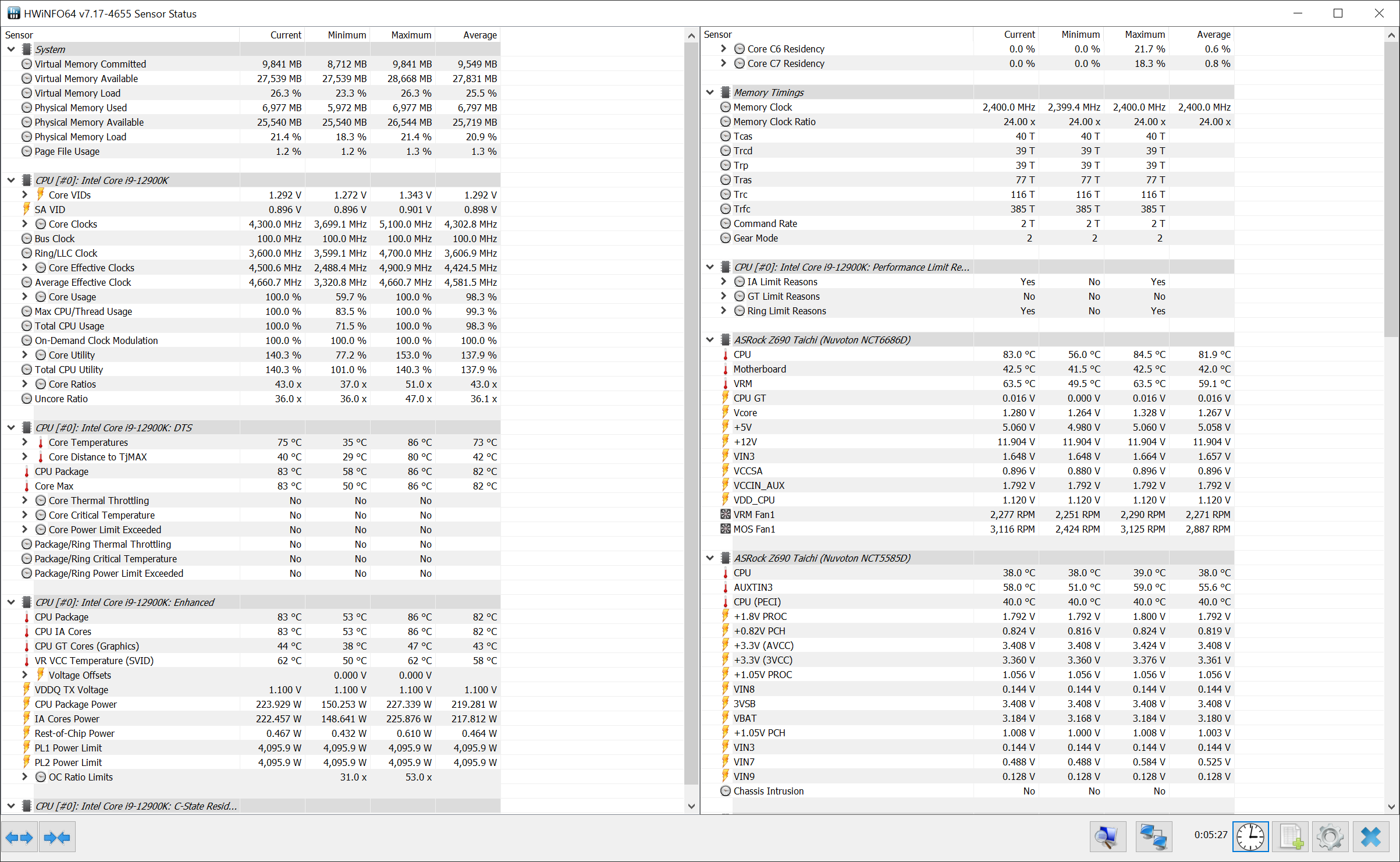Click the Motherboard thermometer icon
Image resolution: width=1400 pixels, height=862 pixels.
tap(725, 369)
